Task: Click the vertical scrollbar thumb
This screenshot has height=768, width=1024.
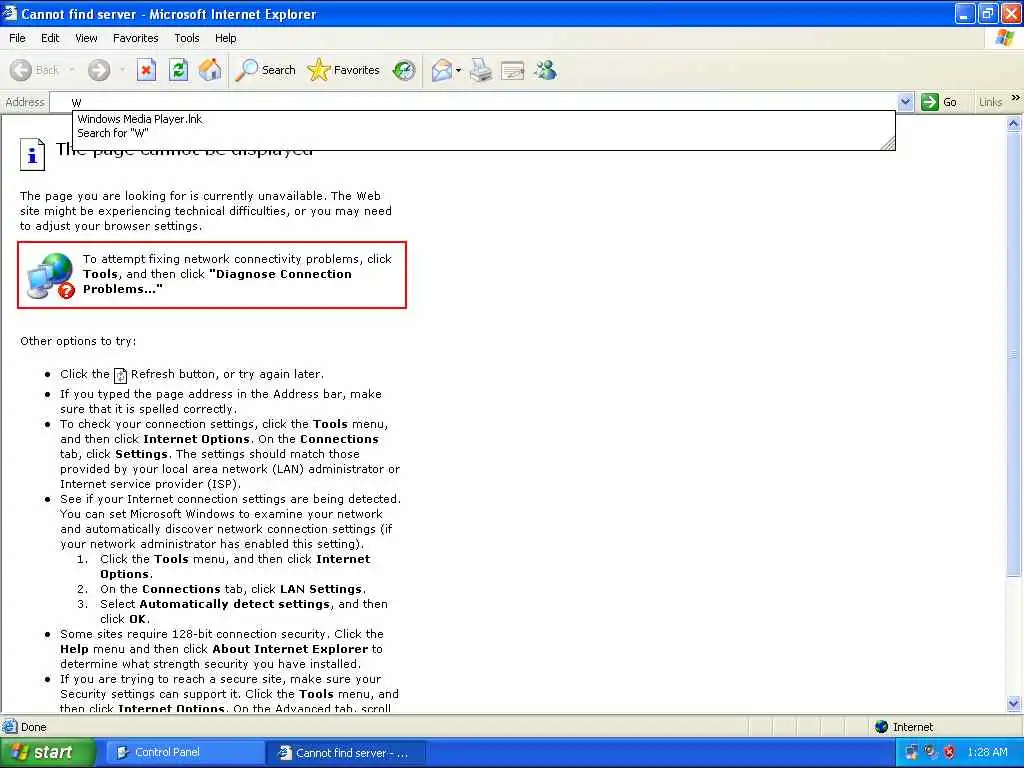Action: pos(1014,354)
